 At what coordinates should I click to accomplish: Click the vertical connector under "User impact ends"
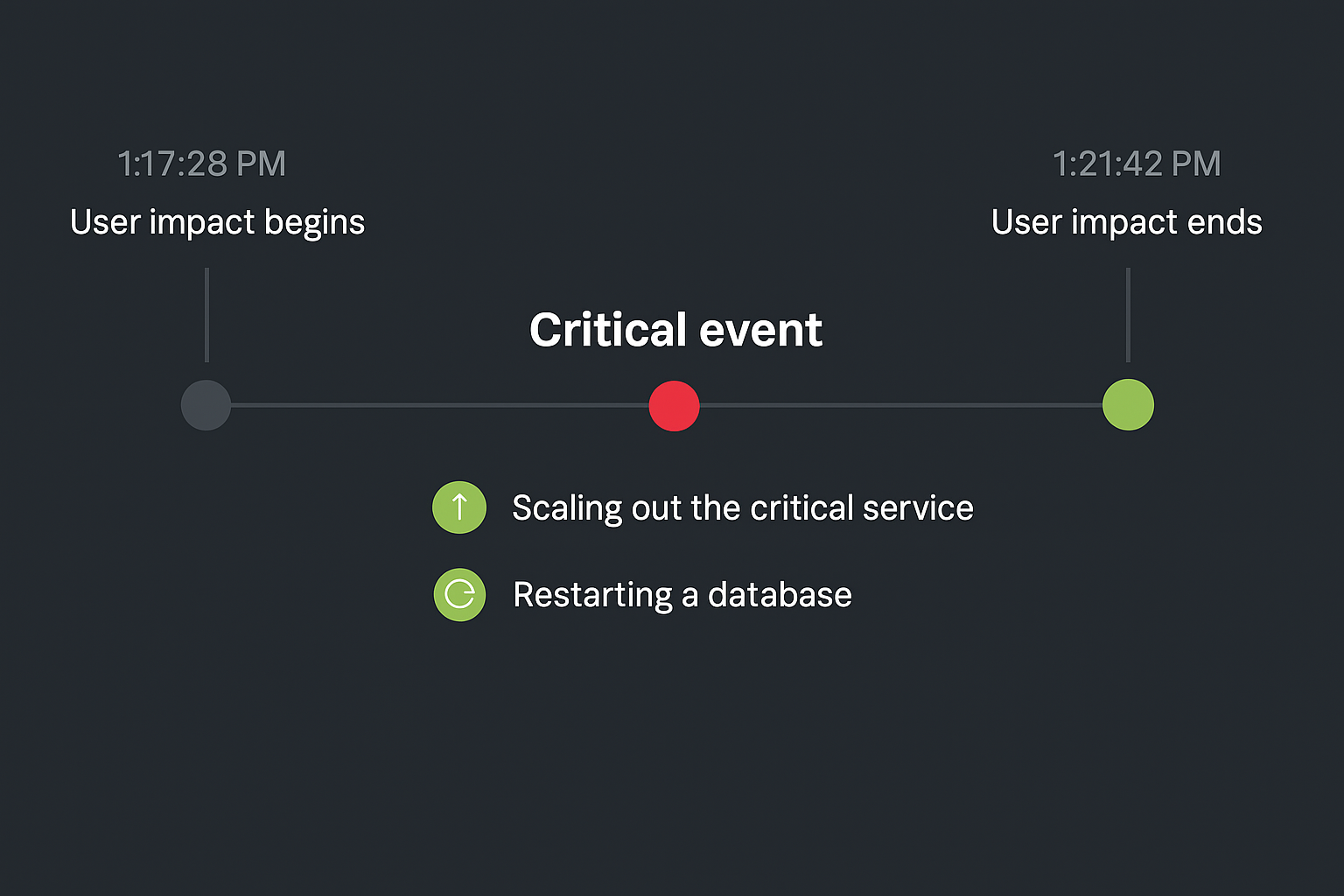click(1128, 315)
